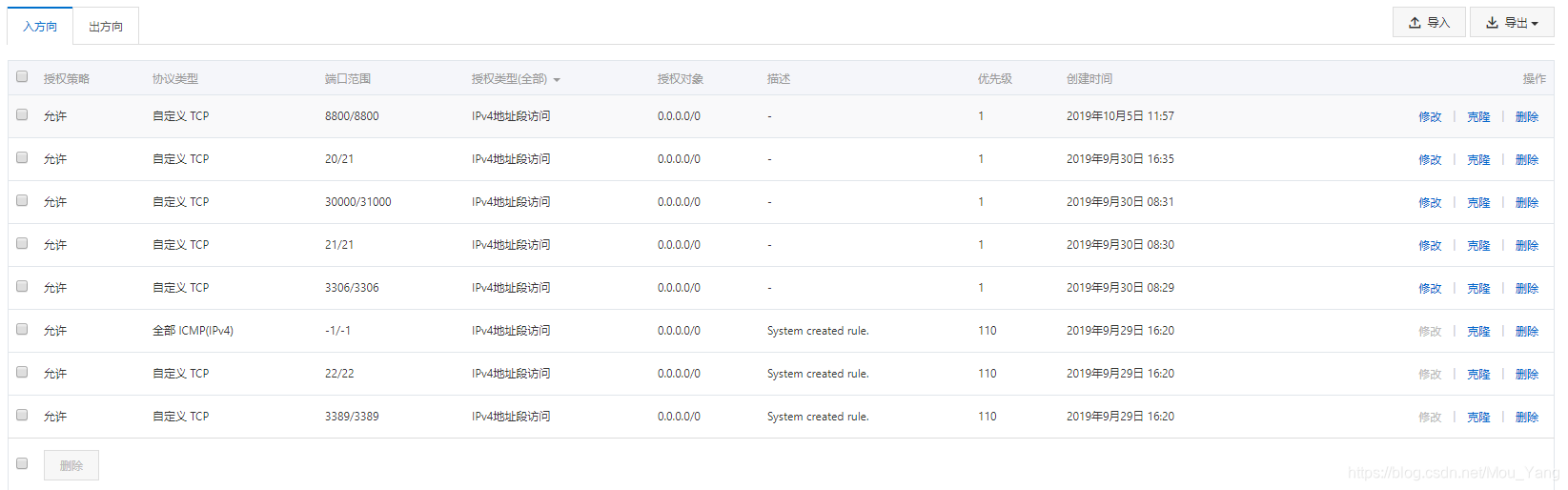Switch to the 出方向 tab
The image size is (1568, 490).
106,27
